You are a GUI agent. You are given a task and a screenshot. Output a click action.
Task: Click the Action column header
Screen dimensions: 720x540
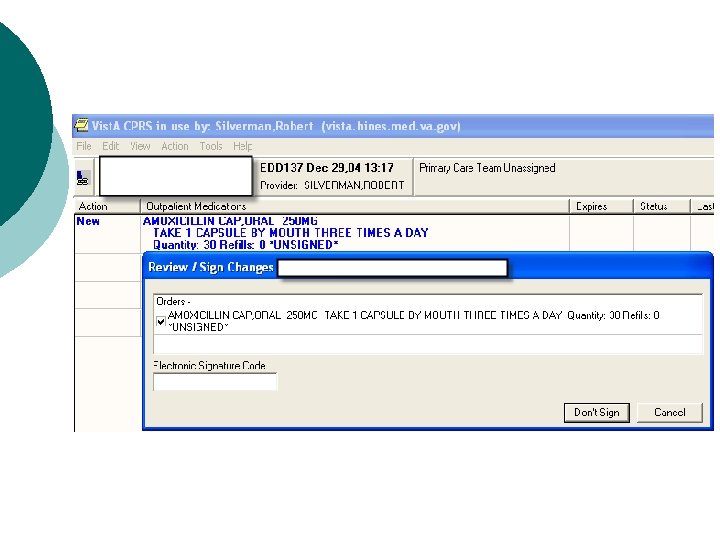107,206
